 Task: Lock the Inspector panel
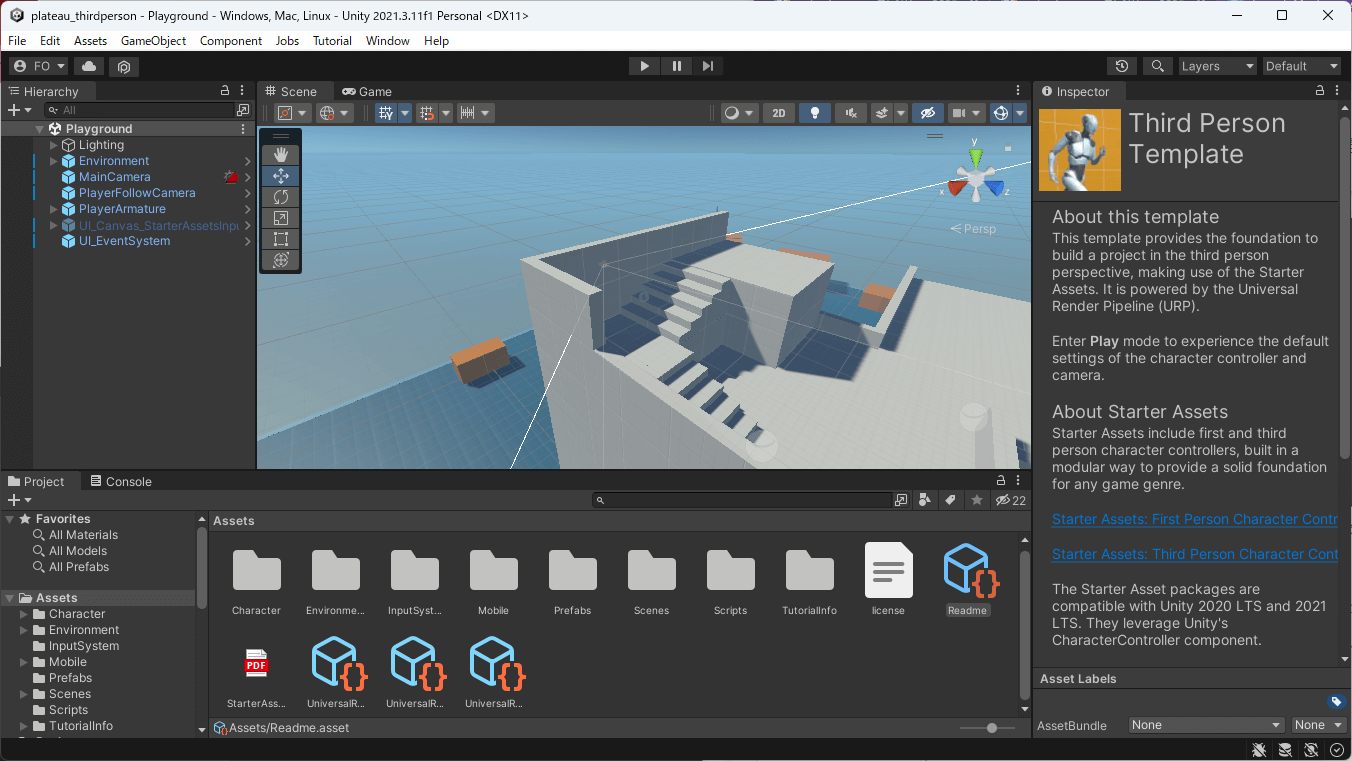[1320, 91]
